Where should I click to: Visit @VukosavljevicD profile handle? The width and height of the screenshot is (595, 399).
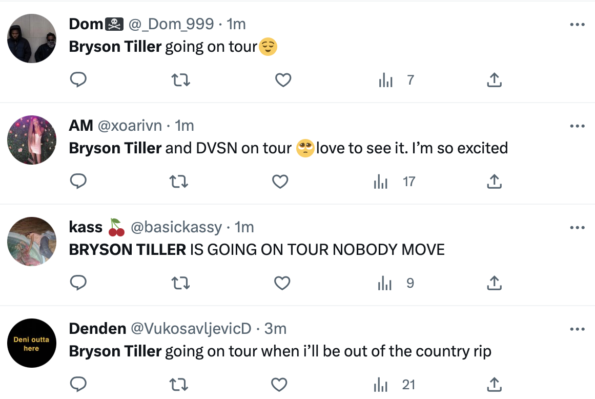(191, 328)
